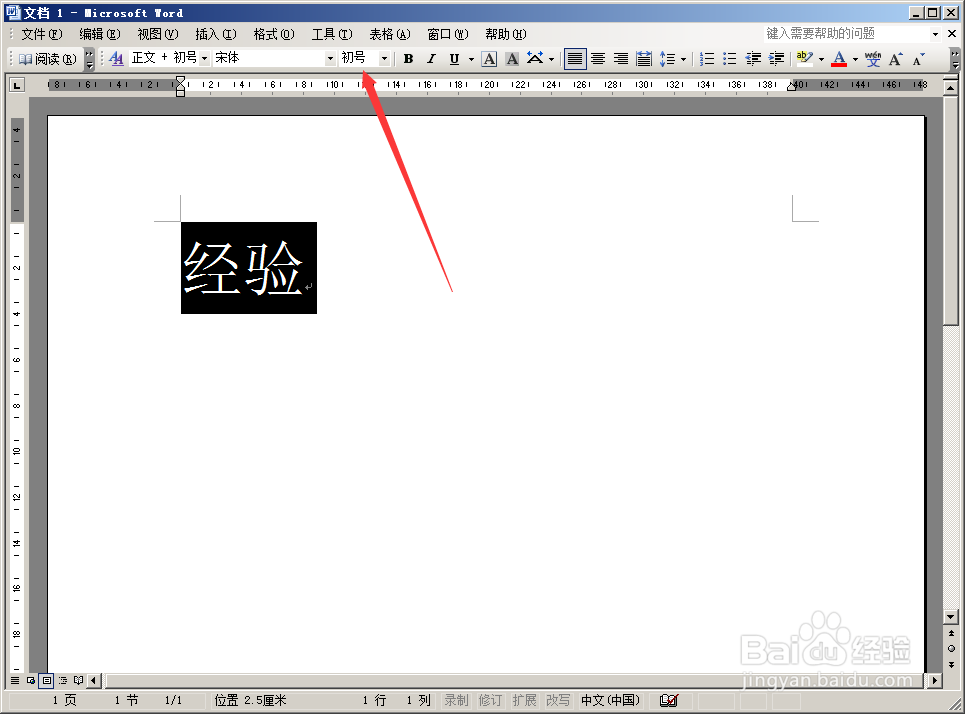965x714 pixels.
Task: Toggle numbered list
Action: [x=707, y=58]
